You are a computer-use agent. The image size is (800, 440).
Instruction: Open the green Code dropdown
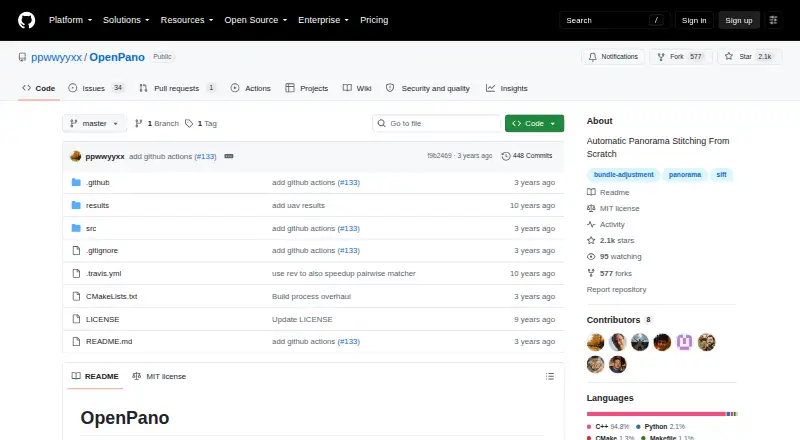pos(534,124)
